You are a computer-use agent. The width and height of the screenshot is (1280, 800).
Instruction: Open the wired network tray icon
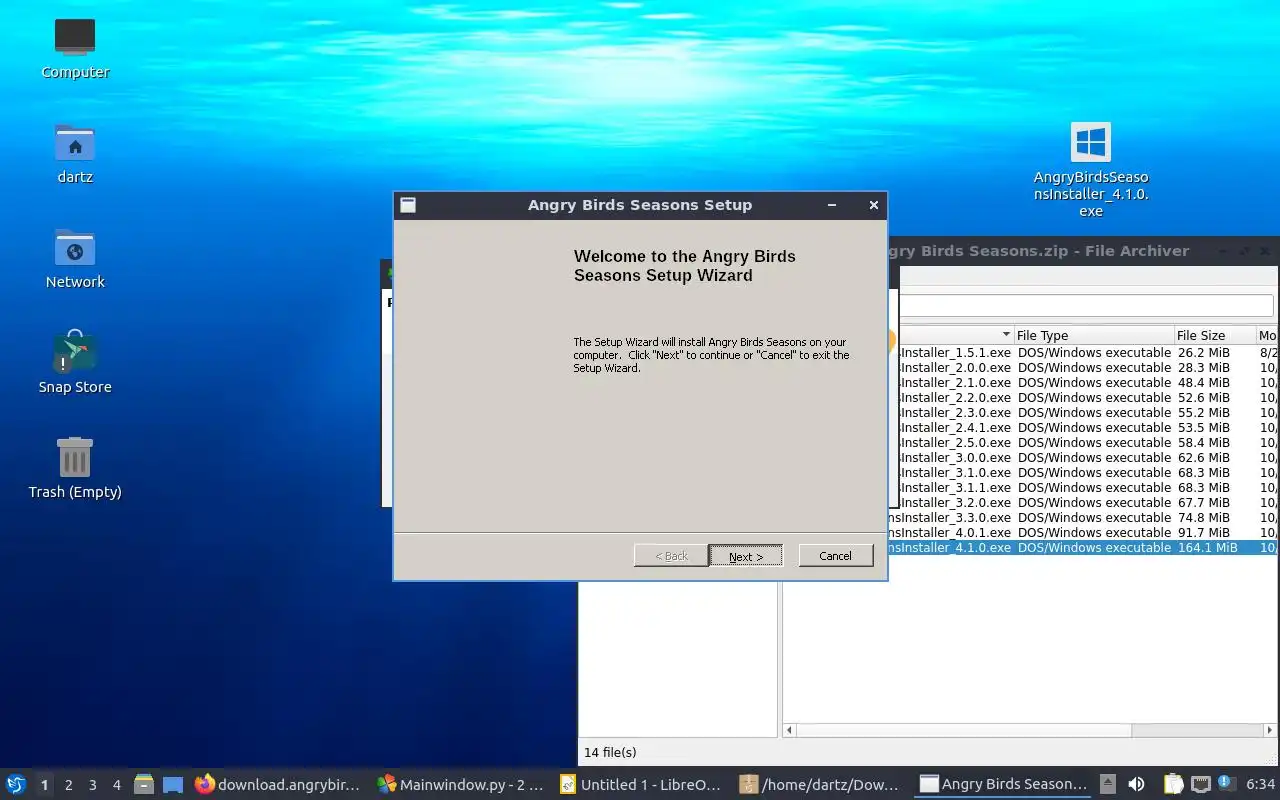point(1201,784)
